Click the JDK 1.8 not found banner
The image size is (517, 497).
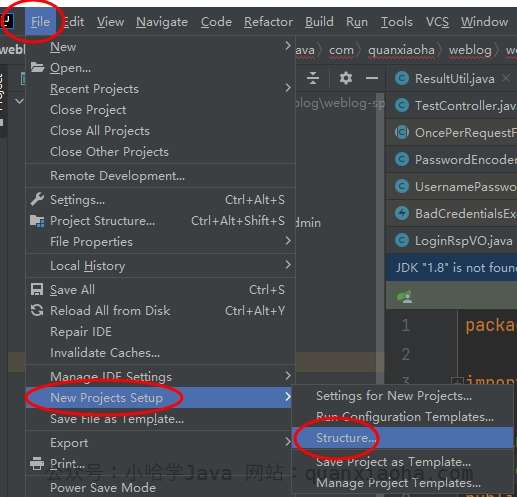pyautogui.click(x=452, y=267)
